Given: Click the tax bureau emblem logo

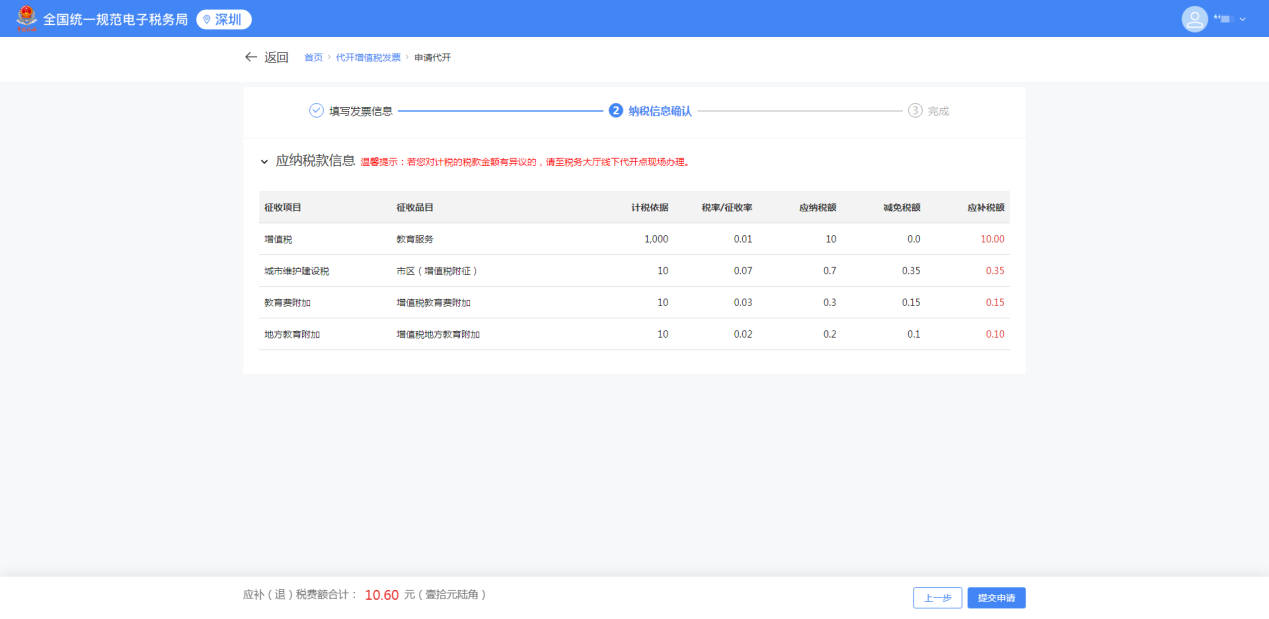Looking at the screenshot, I should pos(26,19).
